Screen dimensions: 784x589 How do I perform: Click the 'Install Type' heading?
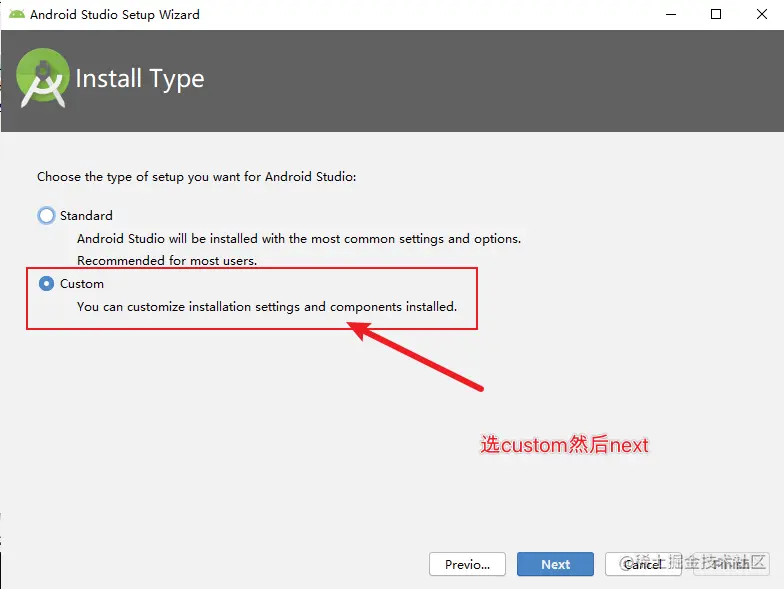140,78
